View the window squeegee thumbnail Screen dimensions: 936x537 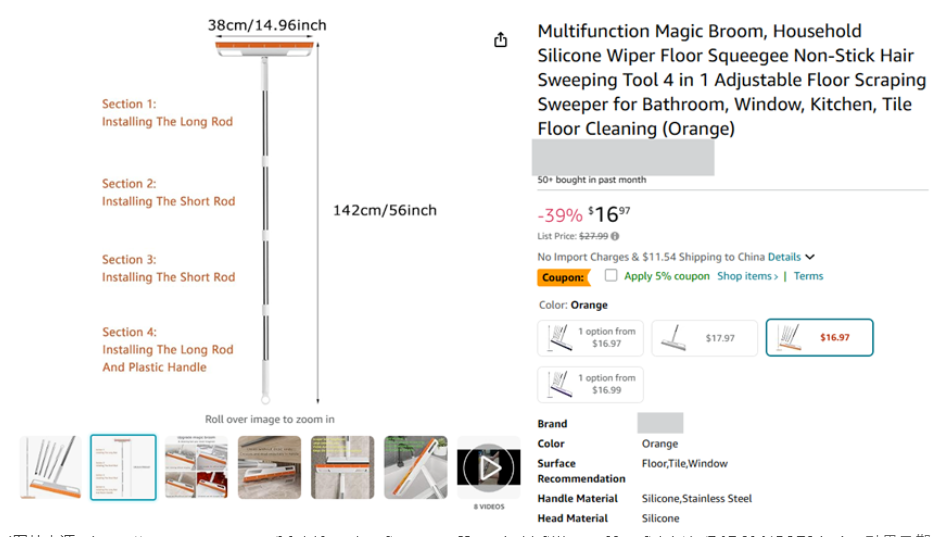click(415, 467)
